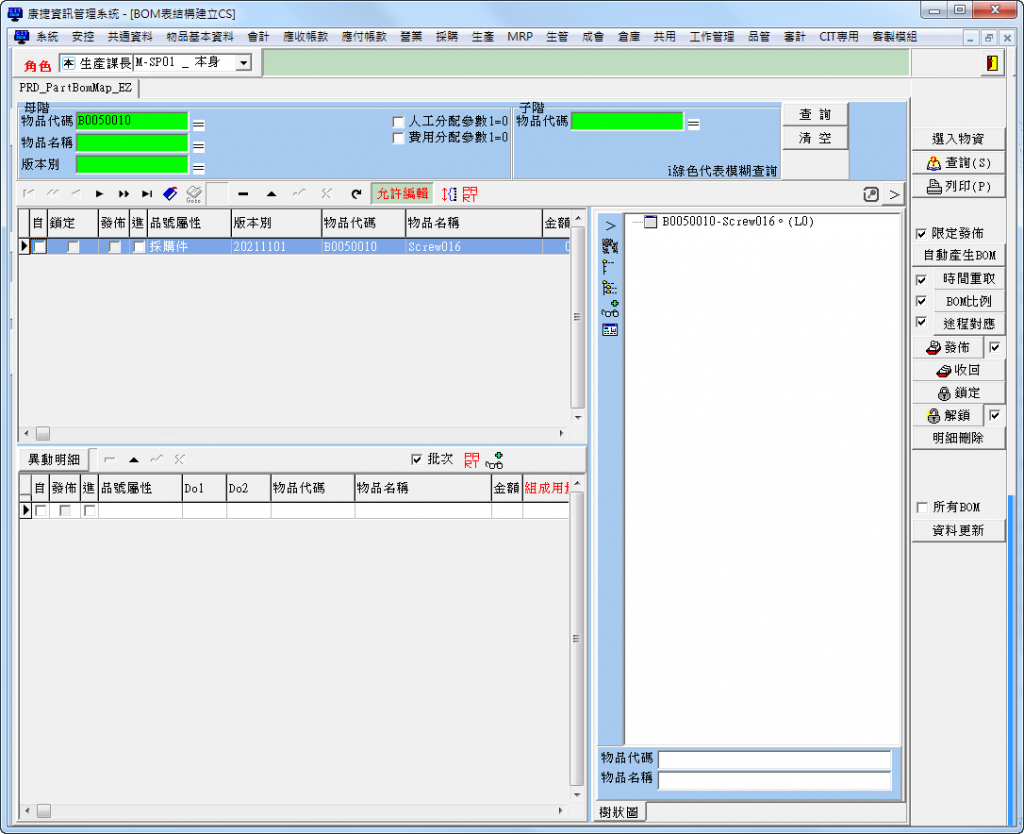Viewport: 1024px width, 834px height.
Task: Click the red PRT icon beside 批次
Action: [471, 460]
